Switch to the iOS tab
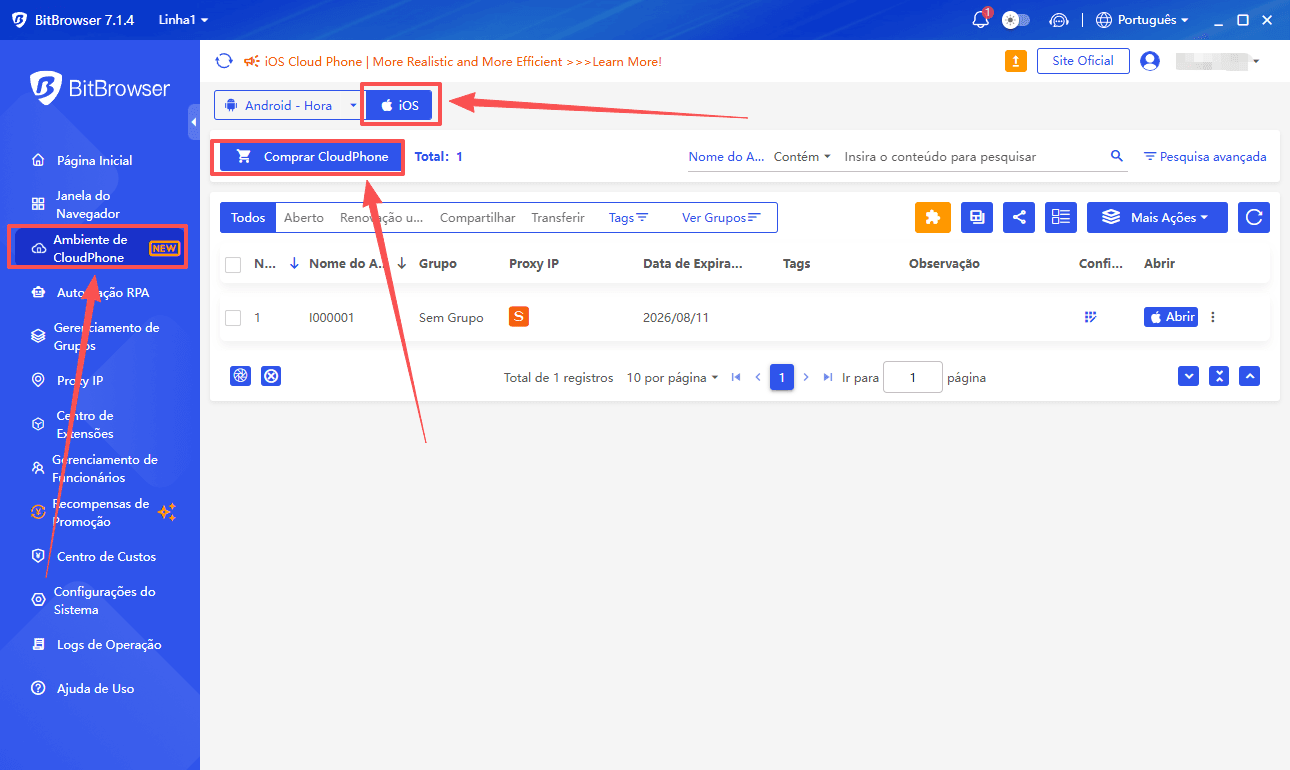1290x770 pixels. [x=399, y=105]
